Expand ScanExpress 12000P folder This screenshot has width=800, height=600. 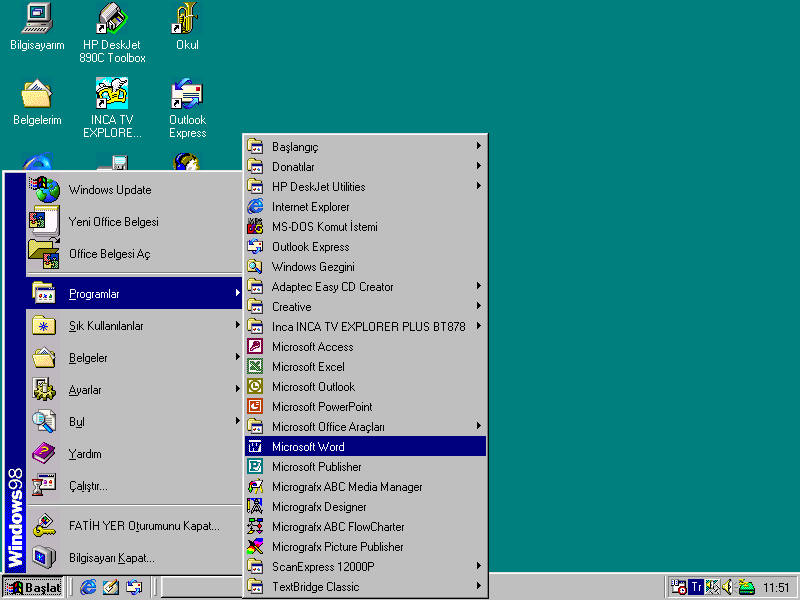(365, 566)
